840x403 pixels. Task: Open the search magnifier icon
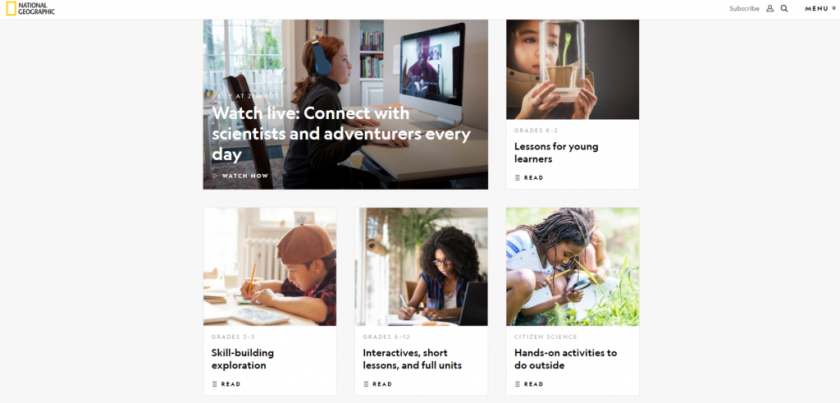point(784,9)
